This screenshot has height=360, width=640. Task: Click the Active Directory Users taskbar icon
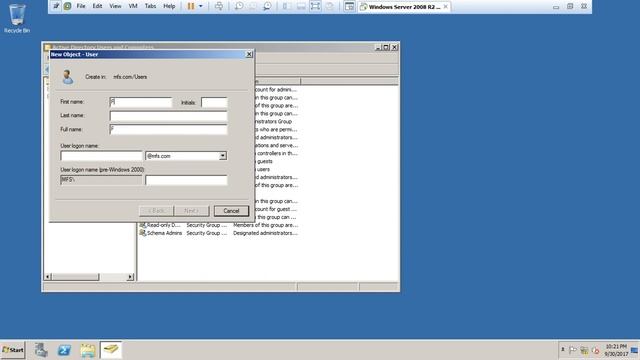tap(111, 350)
